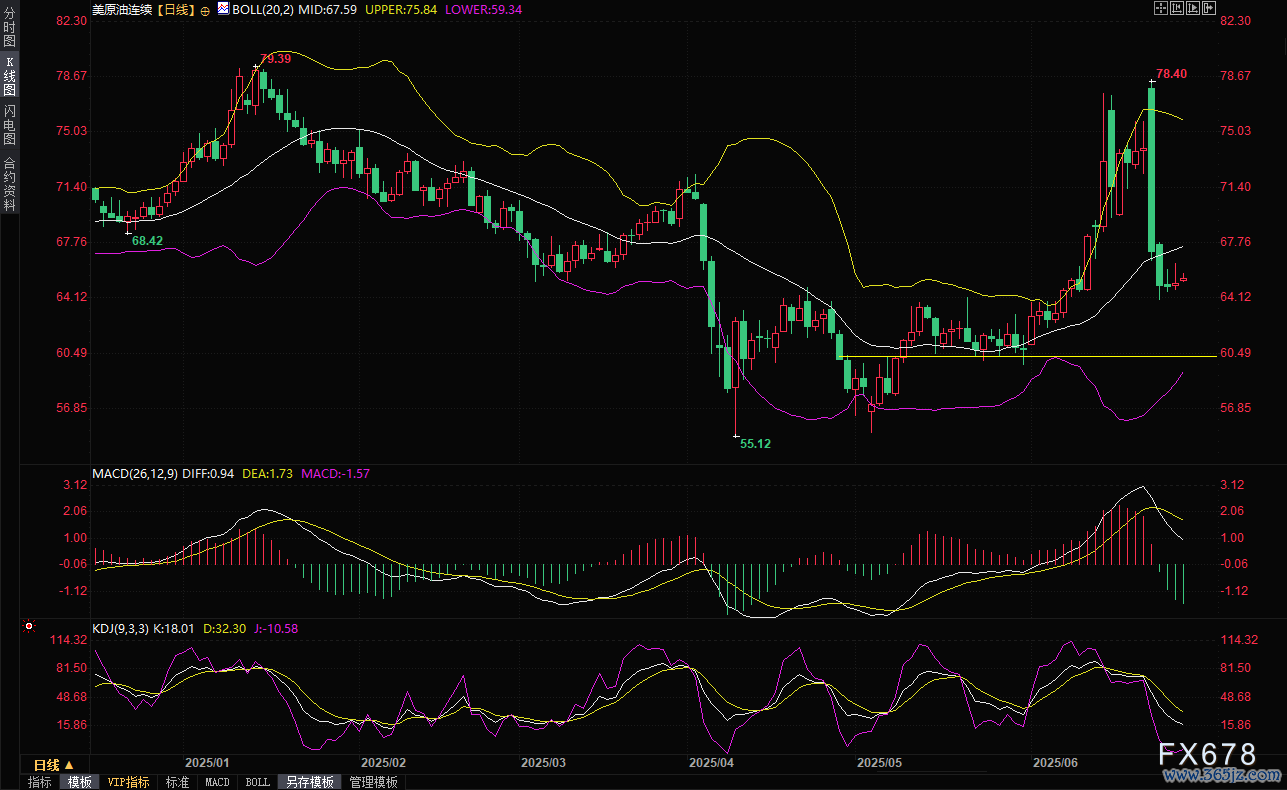The height and width of the screenshot is (790, 1287).
Task: Open the 合约资料 sidebar tab
Action: [x=9, y=183]
